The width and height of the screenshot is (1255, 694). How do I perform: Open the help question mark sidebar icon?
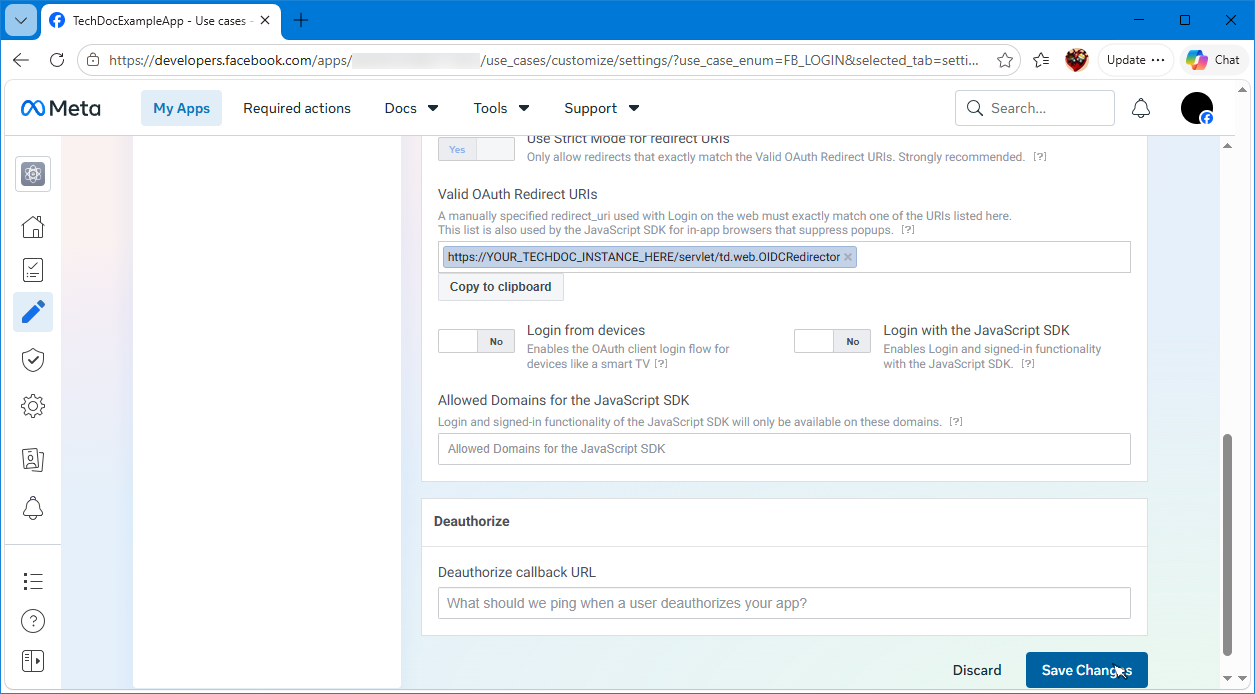[33, 621]
